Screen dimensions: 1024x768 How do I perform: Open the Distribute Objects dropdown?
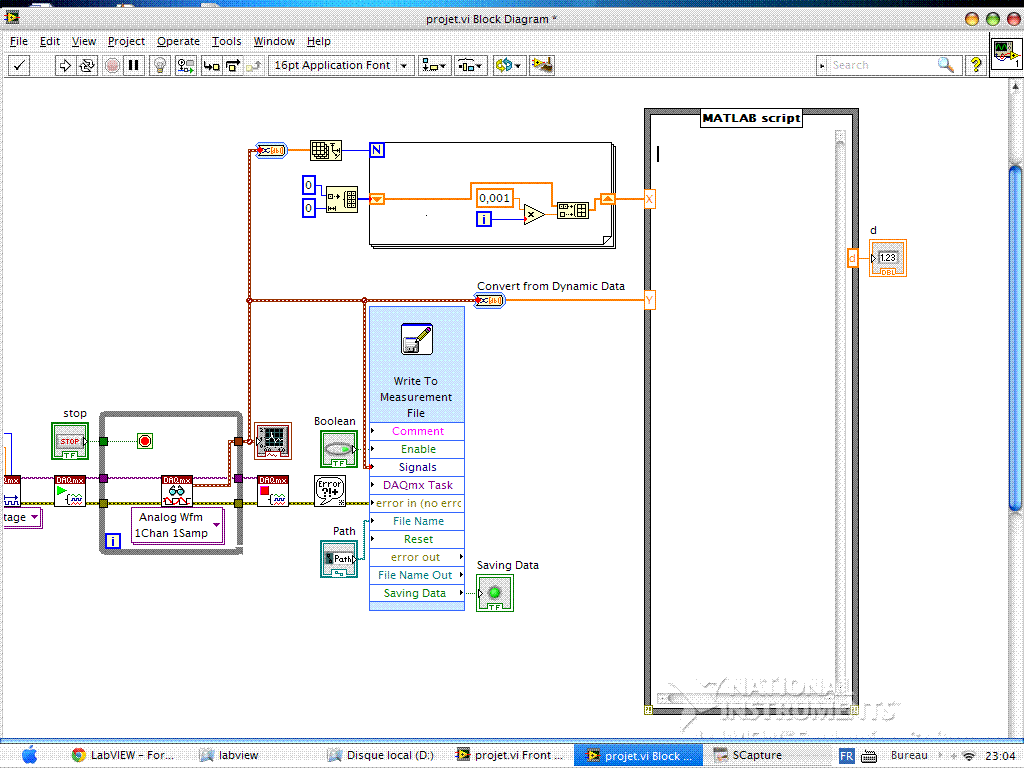click(470, 65)
